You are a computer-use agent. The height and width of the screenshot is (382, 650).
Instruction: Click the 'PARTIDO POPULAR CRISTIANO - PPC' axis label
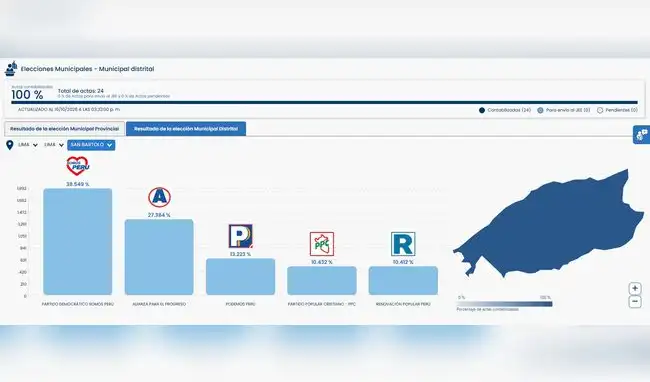coord(322,304)
